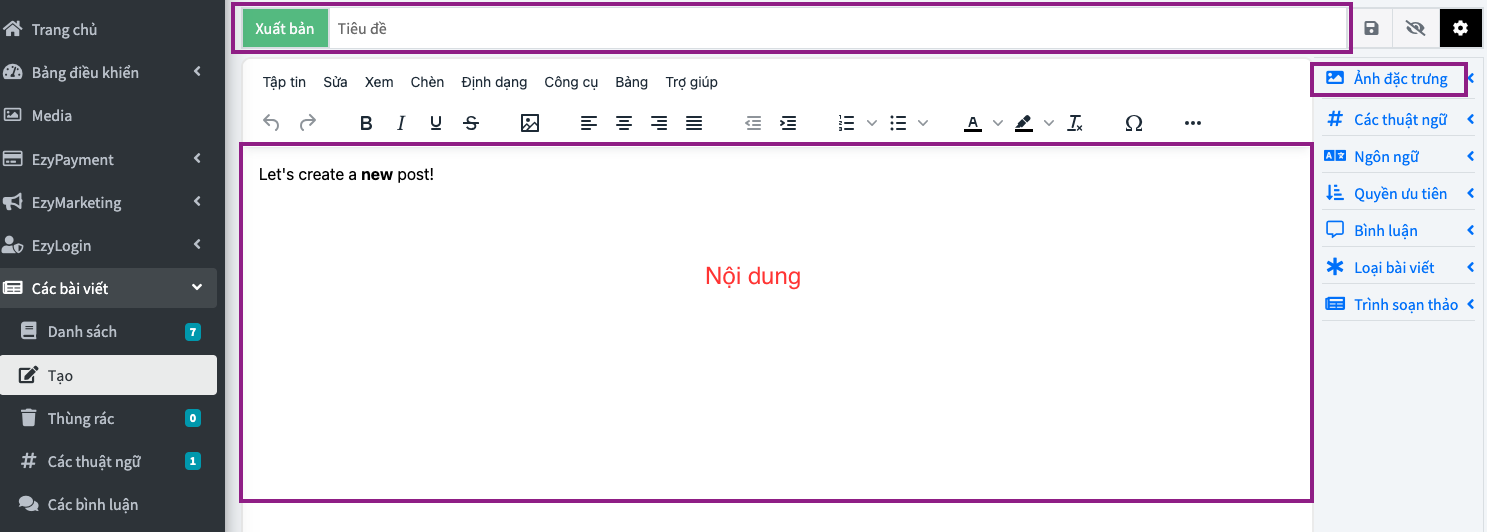Open the Chèn menu
Screen dimensions: 1487x532
point(427,82)
